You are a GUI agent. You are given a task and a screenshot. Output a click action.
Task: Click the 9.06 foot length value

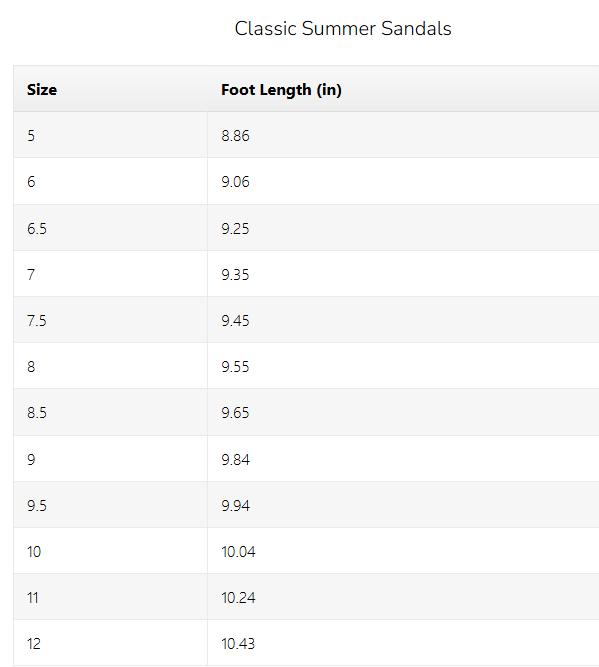click(235, 182)
